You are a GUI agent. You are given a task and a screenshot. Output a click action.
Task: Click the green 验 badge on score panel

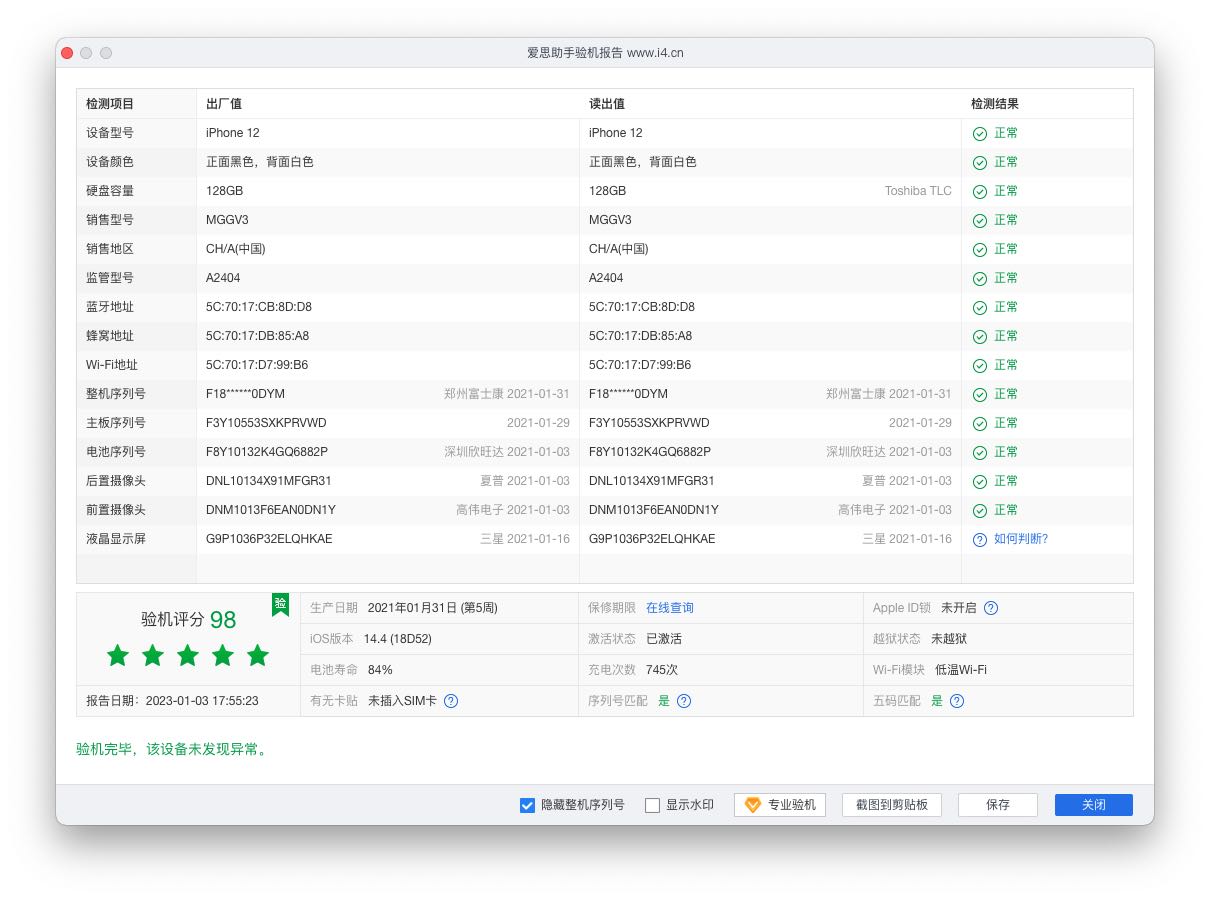[281, 604]
